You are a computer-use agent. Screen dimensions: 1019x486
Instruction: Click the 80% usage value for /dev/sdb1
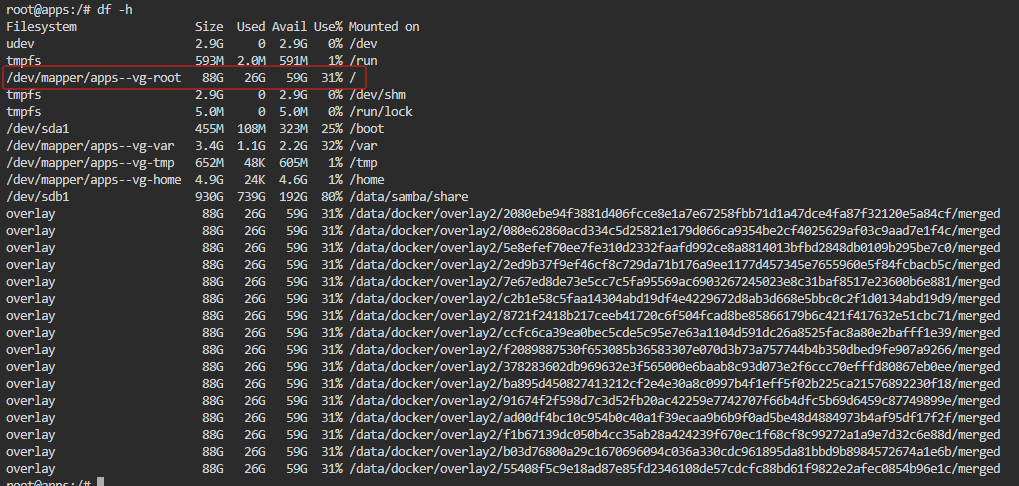(x=331, y=196)
